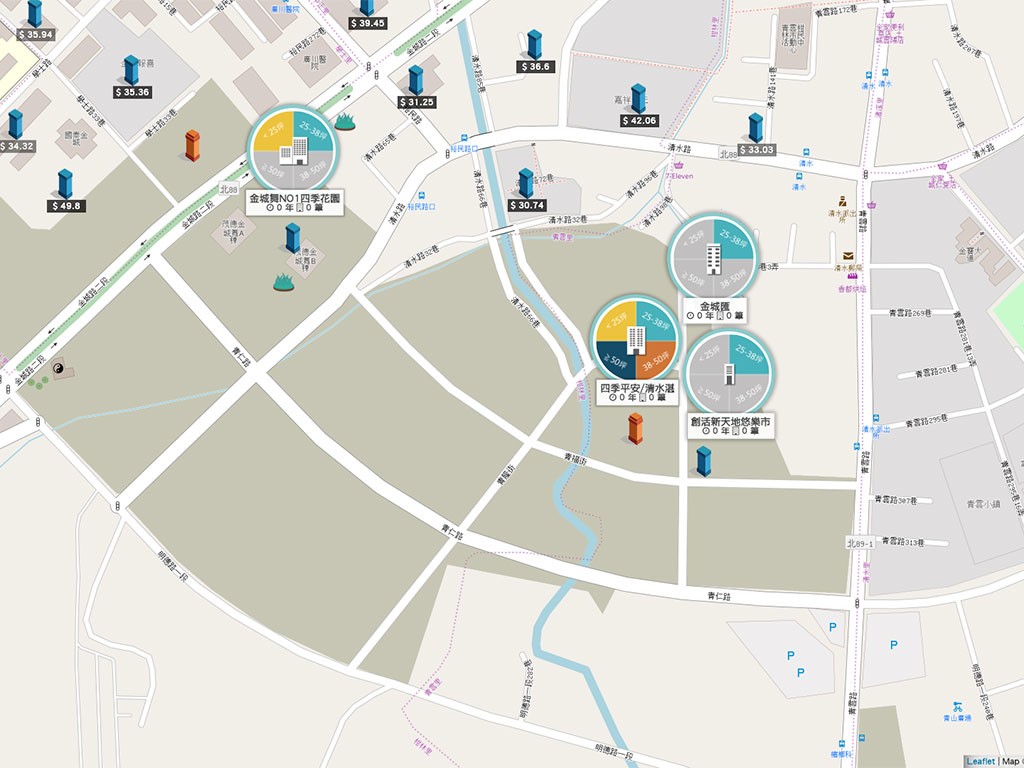Click the 青雲國小 school label
This screenshot has height=768, width=1024.
(x=983, y=504)
